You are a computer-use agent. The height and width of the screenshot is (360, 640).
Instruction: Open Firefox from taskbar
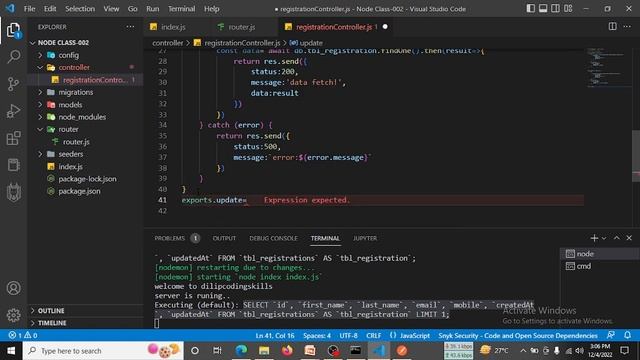coord(287,351)
